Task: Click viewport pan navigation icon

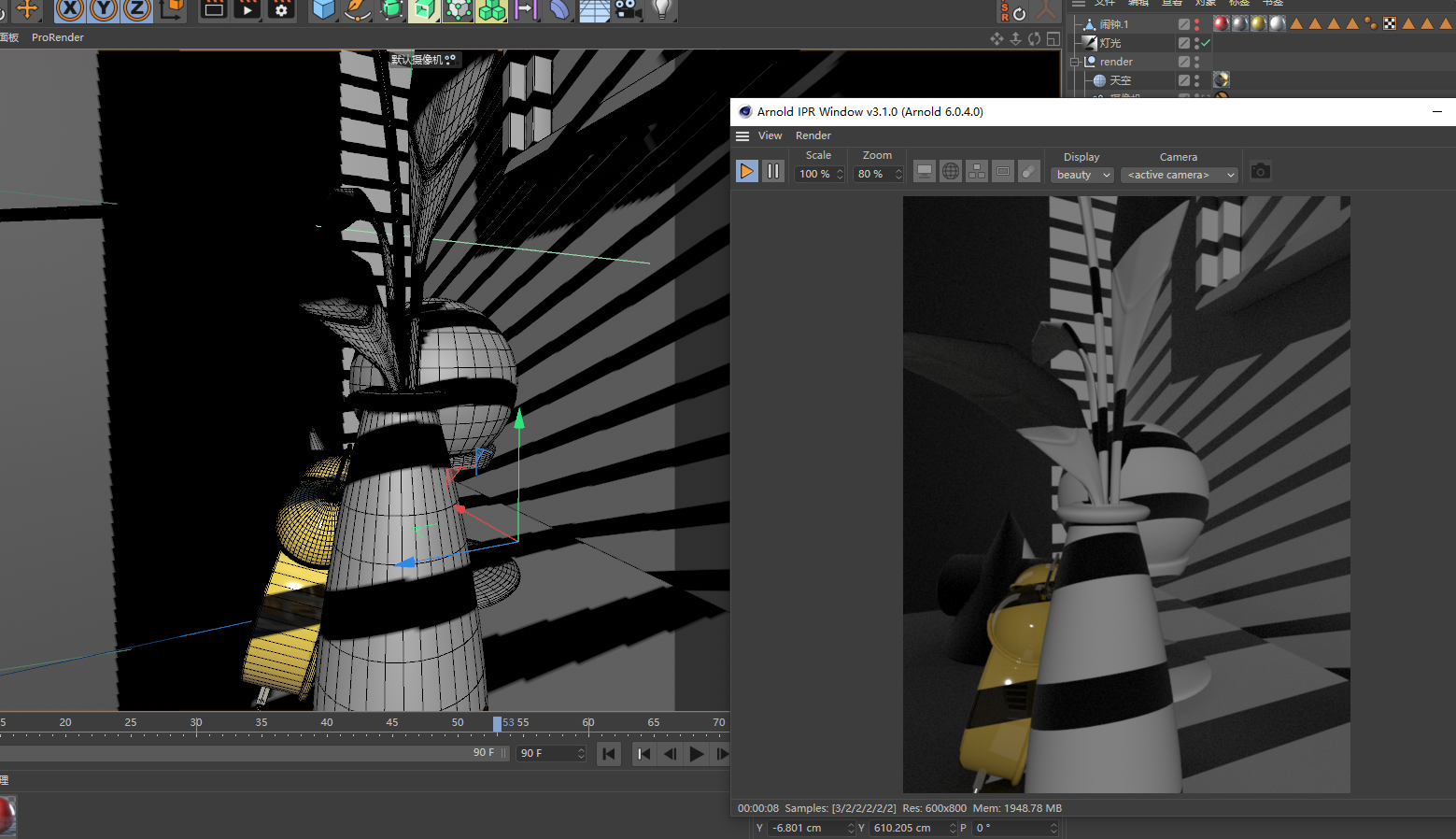Action: pos(997,38)
